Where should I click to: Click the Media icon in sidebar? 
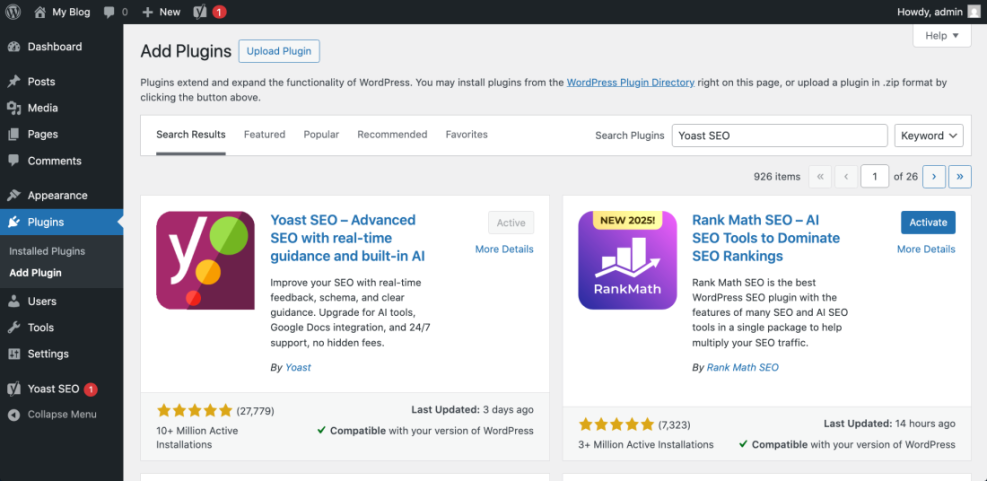click(14, 108)
